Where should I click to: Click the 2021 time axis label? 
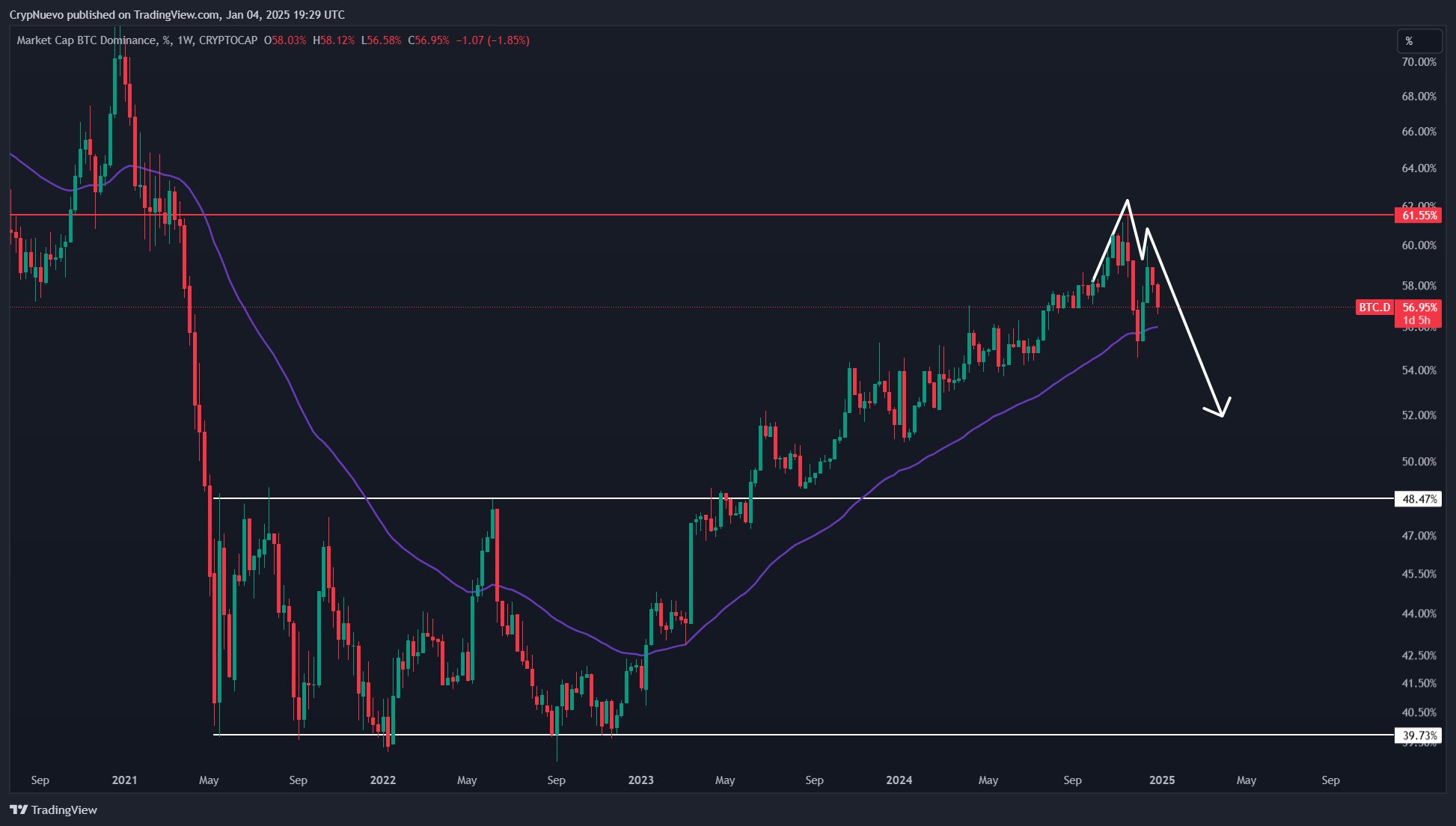tap(124, 780)
